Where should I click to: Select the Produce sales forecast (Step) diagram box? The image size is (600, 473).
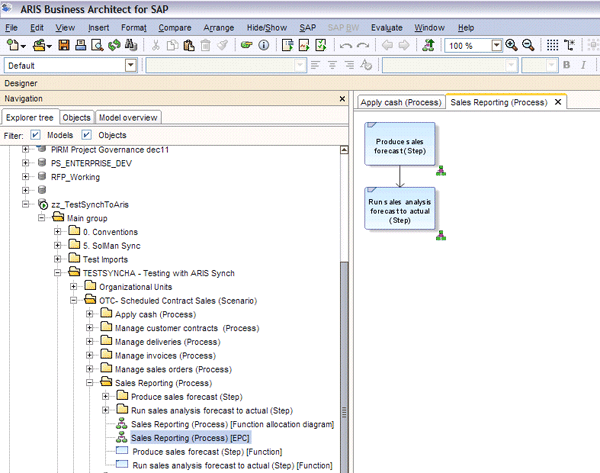[x=399, y=144]
